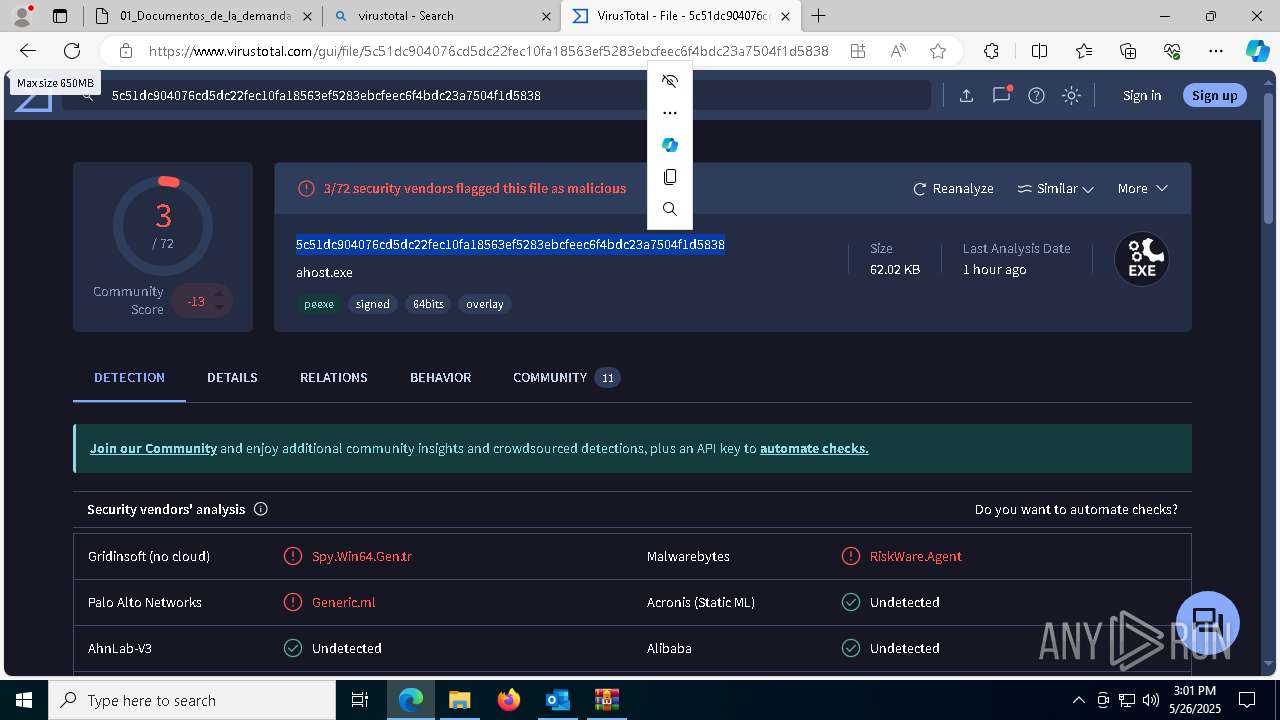Open the BEHAVIOR tab
The height and width of the screenshot is (720, 1280).
click(x=440, y=377)
